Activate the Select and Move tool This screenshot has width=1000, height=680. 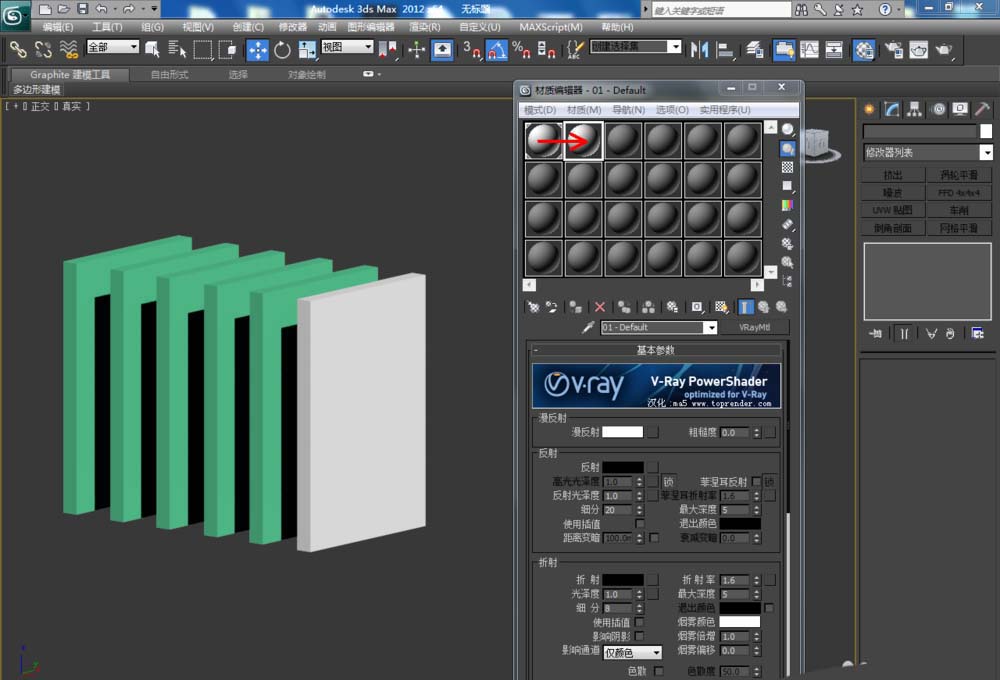pos(257,49)
